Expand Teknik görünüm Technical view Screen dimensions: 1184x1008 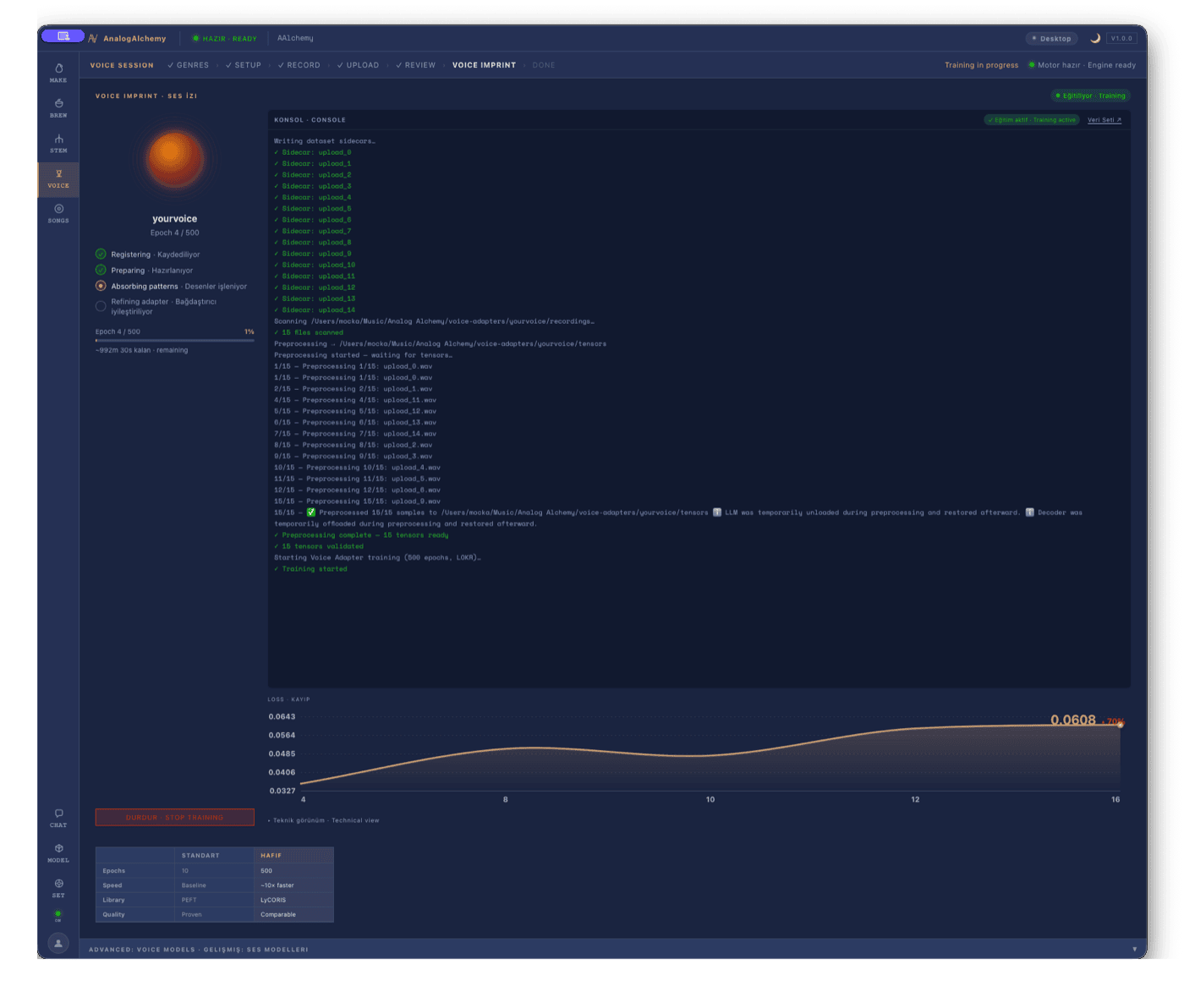click(x=323, y=820)
